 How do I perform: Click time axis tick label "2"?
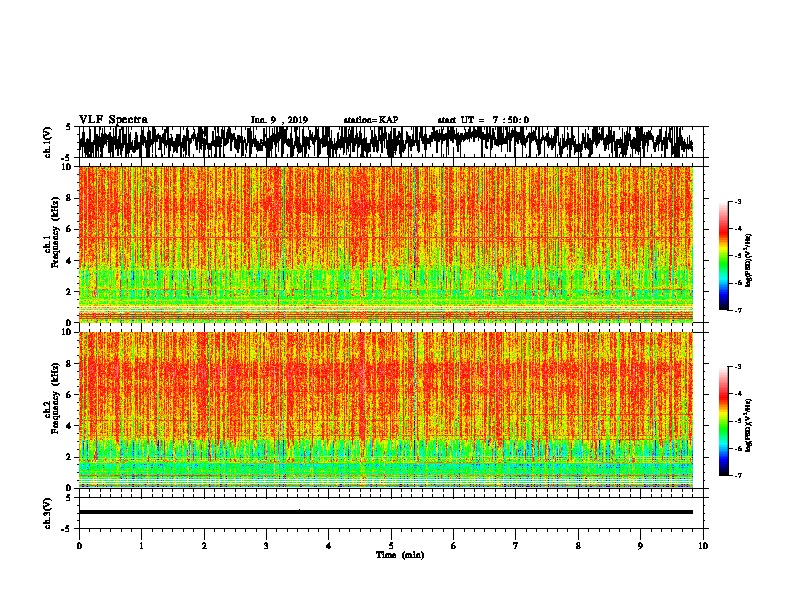tap(204, 546)
